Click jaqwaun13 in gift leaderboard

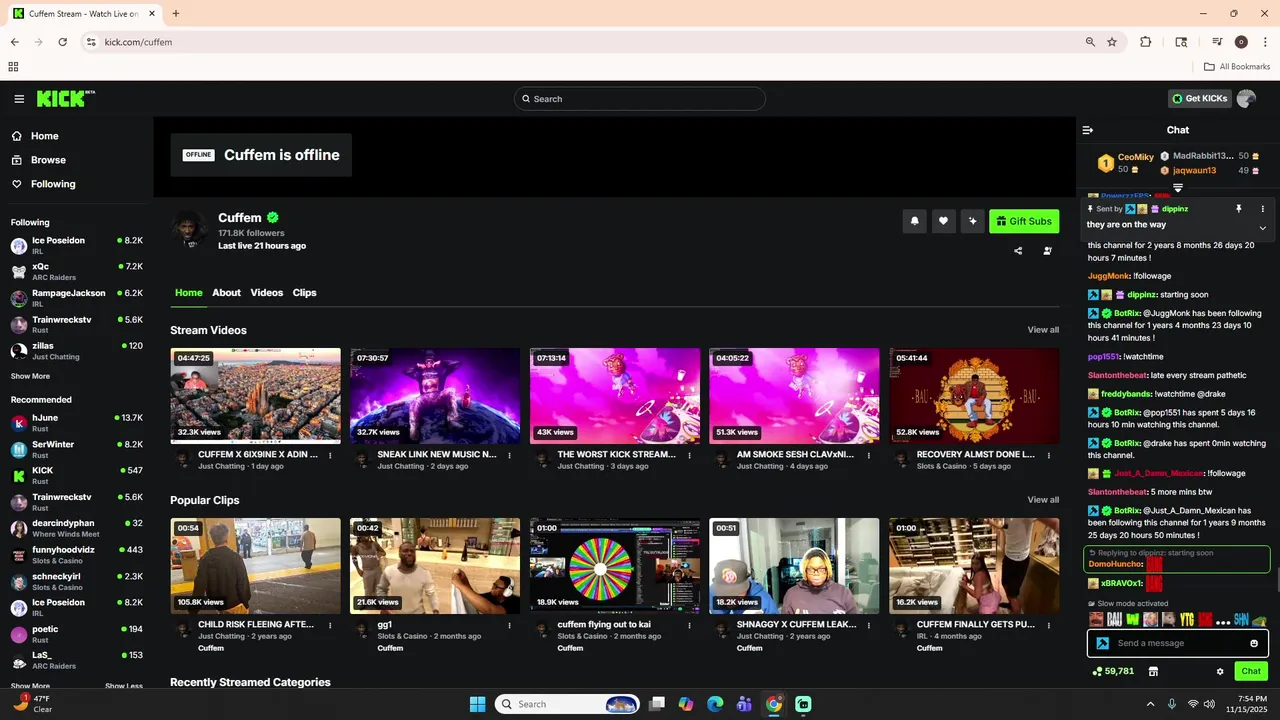point(1194,171)
